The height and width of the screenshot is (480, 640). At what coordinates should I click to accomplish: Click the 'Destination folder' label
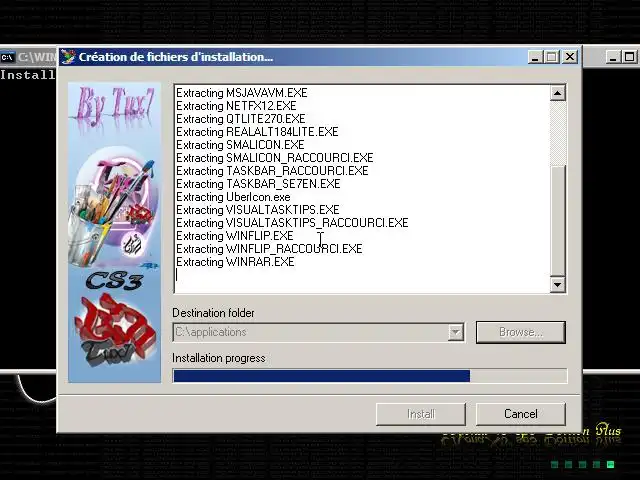[213, 313]
